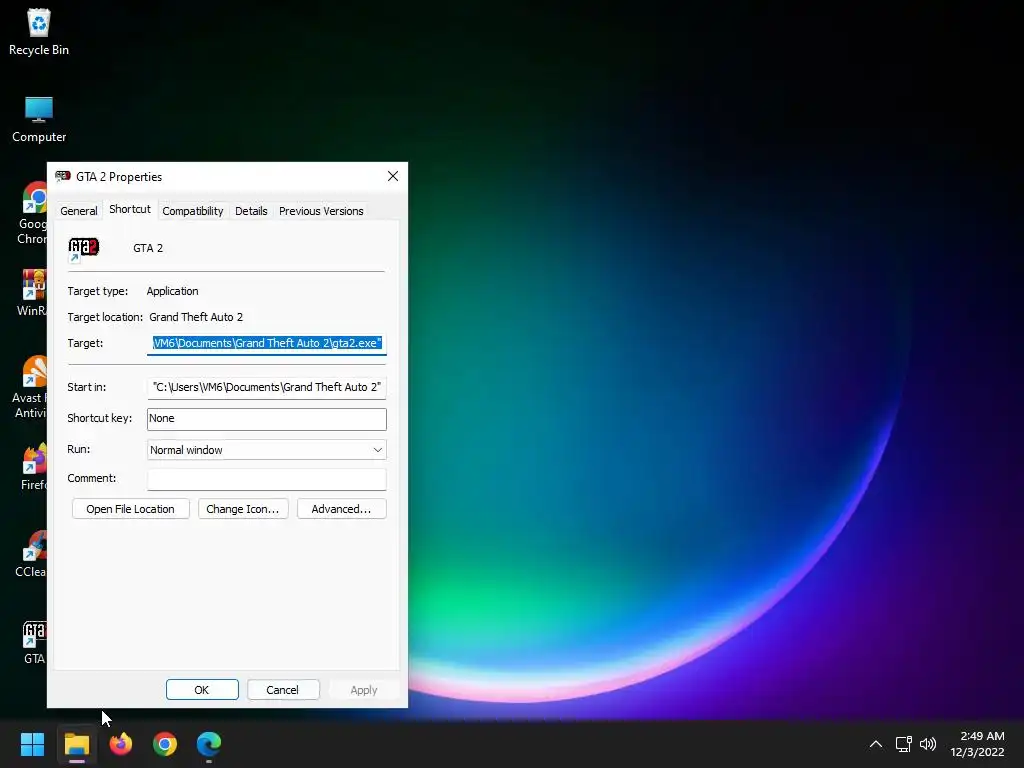The height and width of the screenshot is (768, 1024).
Task: Click into the Start in field
Action: (266, 387)
